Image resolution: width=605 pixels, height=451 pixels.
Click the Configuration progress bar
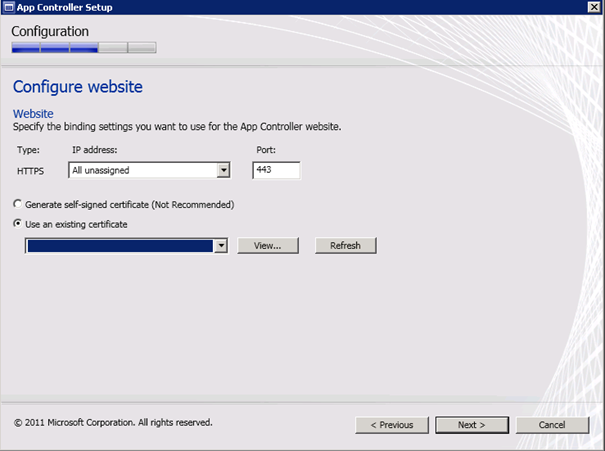pos(84,47)
